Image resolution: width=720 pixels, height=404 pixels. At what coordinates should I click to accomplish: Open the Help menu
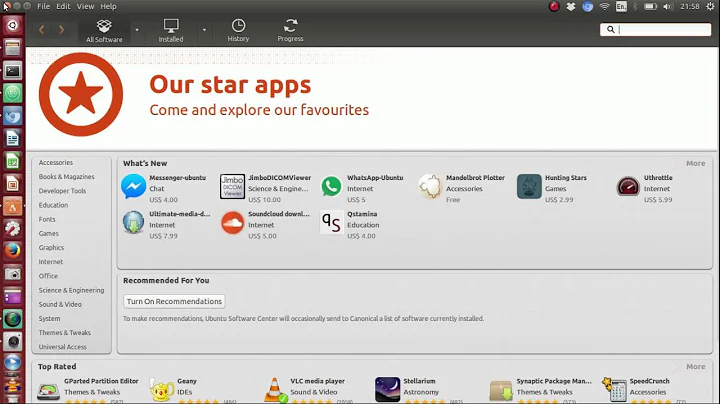(x=108, y=6)
